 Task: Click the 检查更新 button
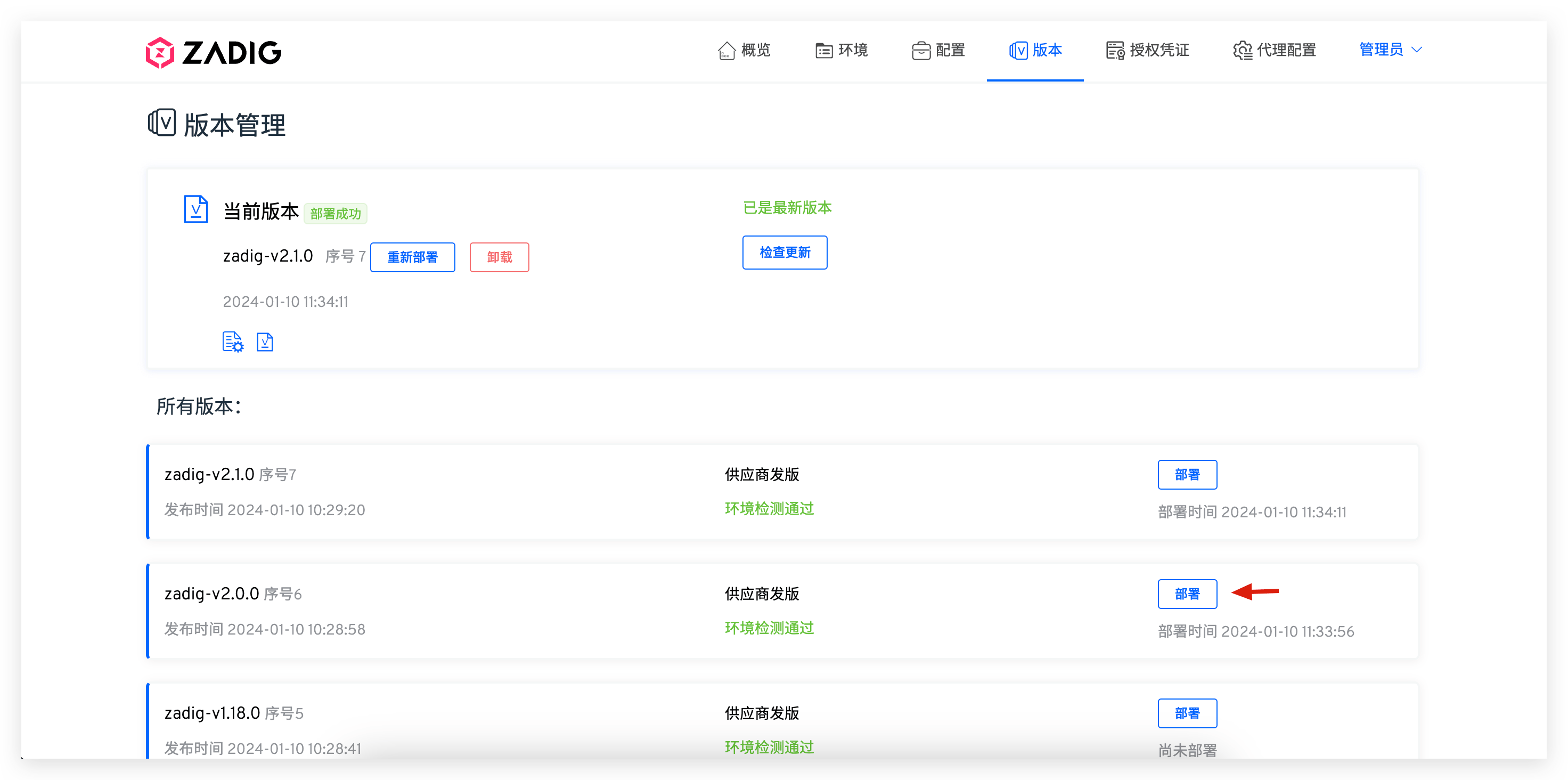pos(785,252)
